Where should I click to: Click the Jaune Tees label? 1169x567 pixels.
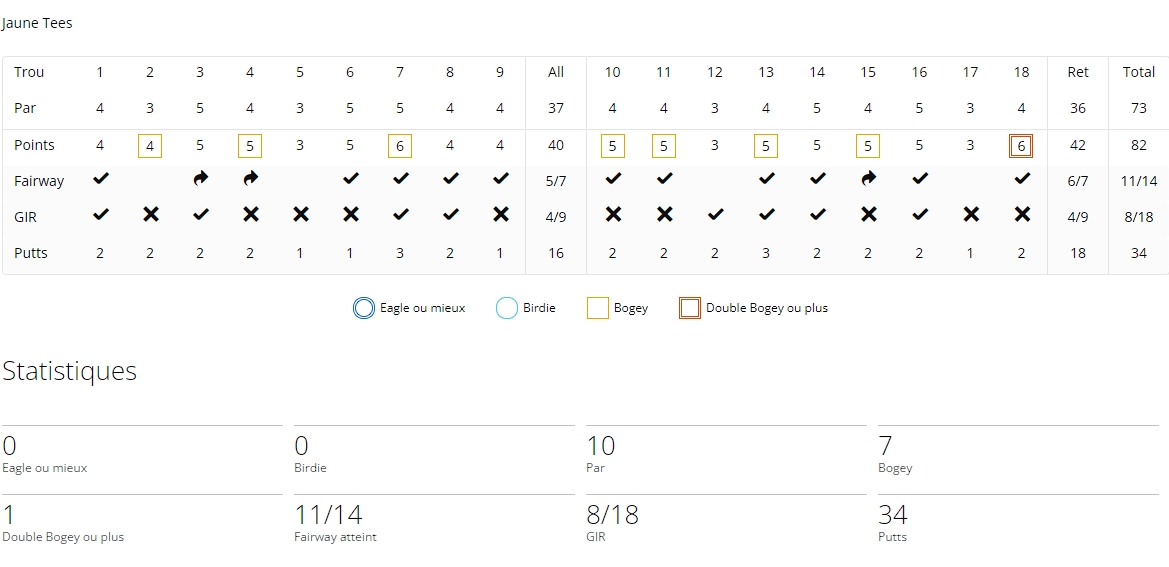pyautogui.click(x=37, y=23)
